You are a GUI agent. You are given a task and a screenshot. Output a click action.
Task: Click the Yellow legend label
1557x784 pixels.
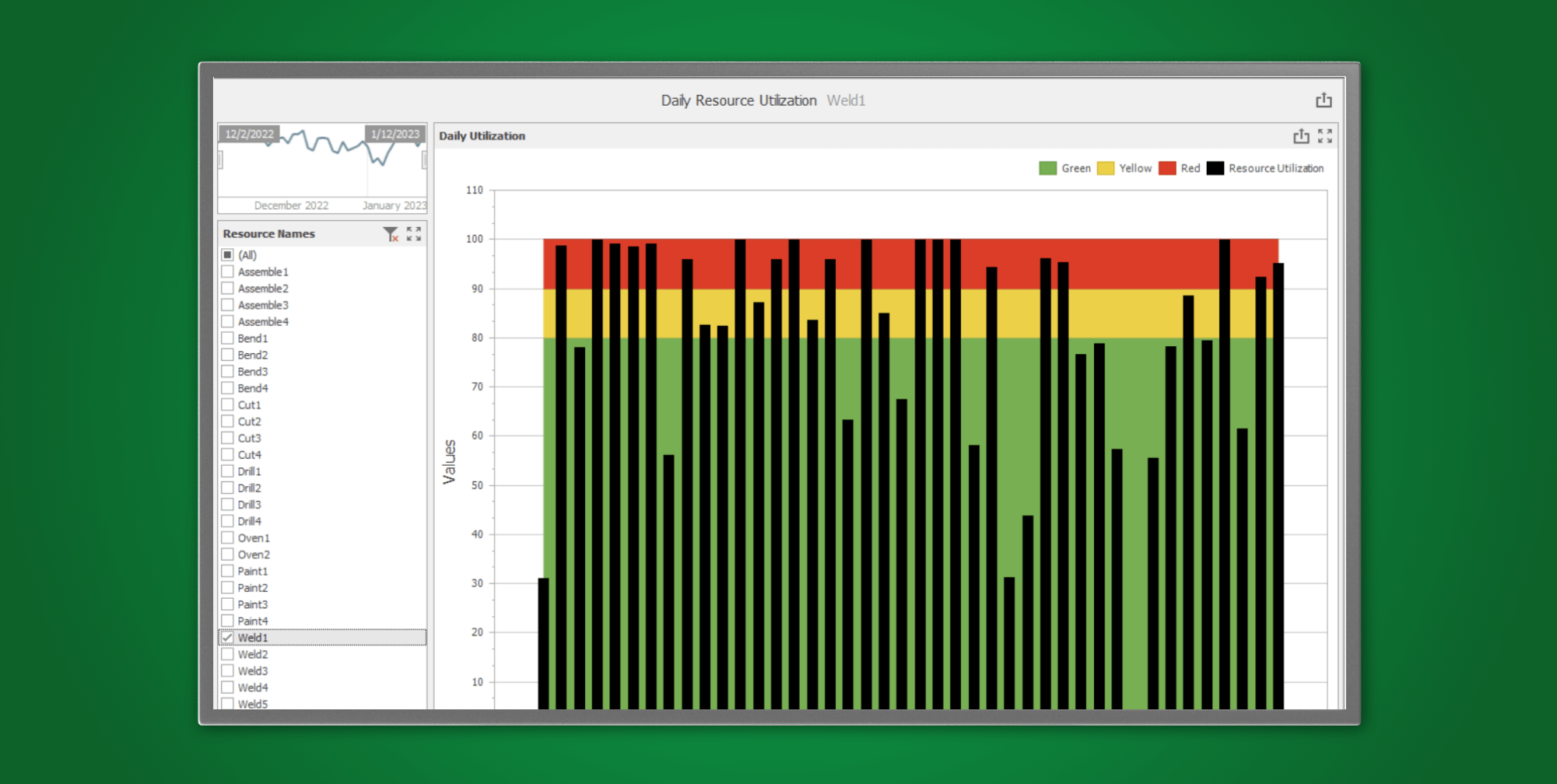pyautogui.click(x=1135, y=167)
